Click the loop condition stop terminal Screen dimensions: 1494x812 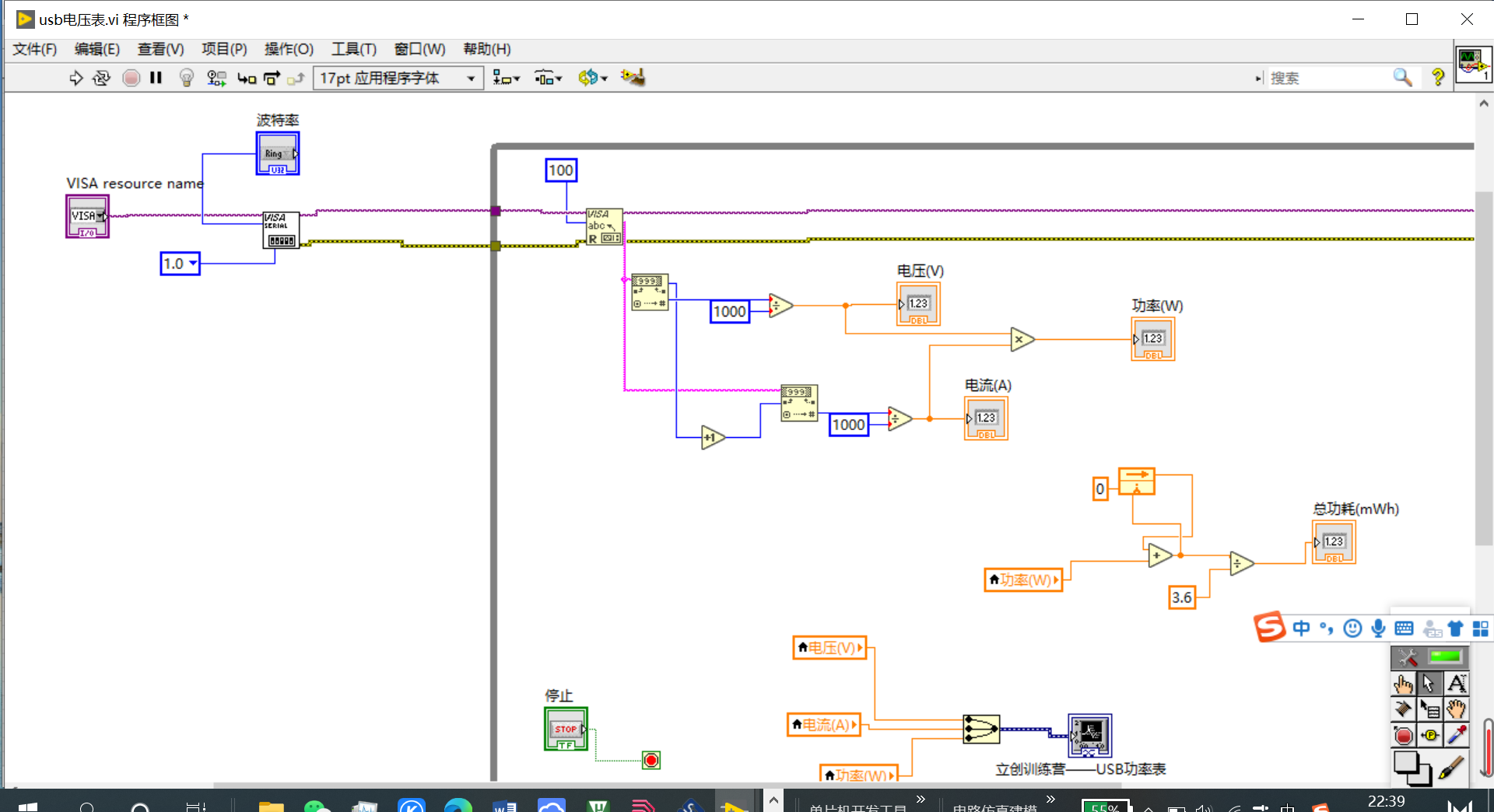[651, 760]
